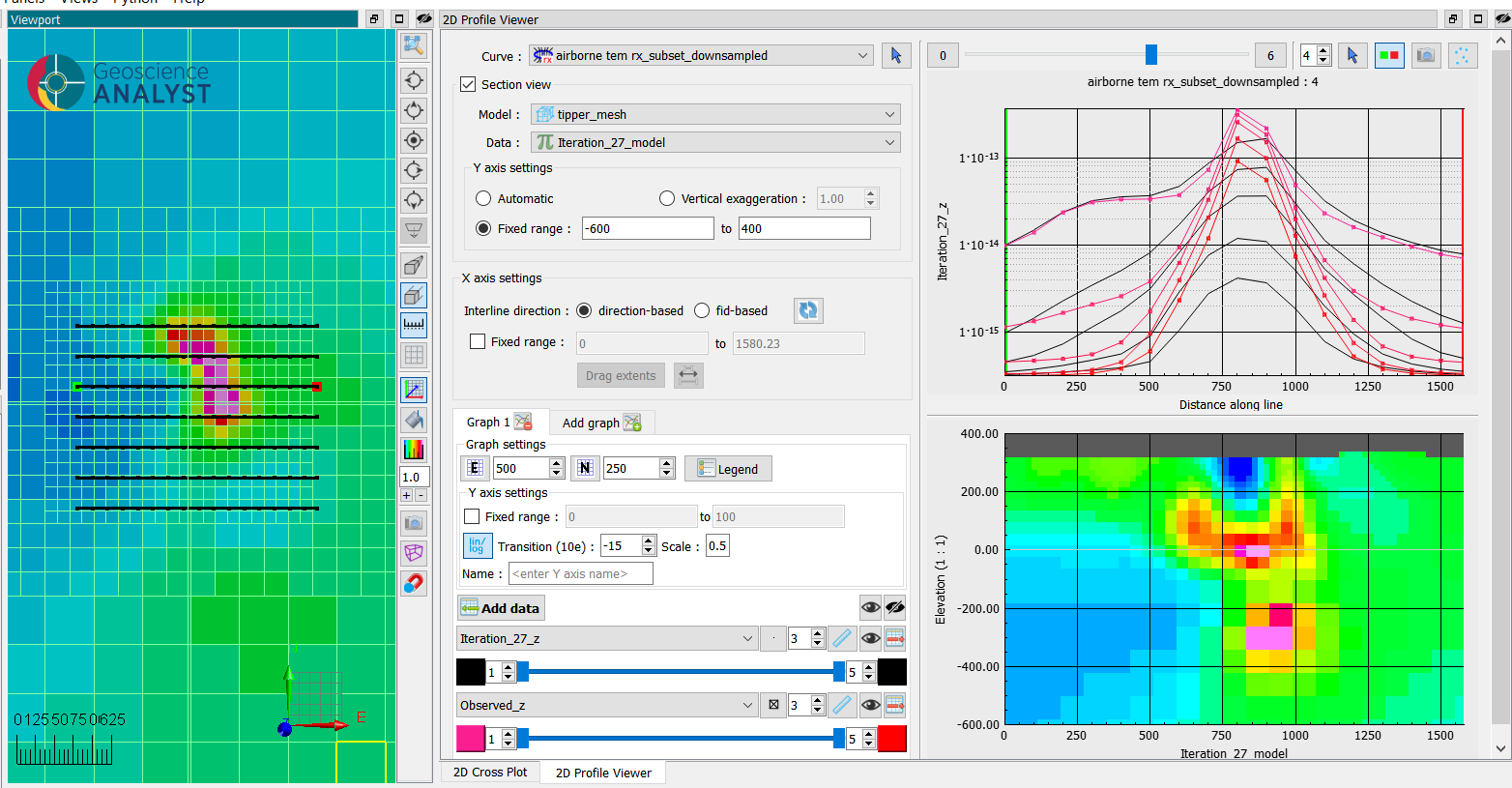Image resolution: width=1512 pixels, height=788 pixels.
Task: Click the purple wireframe cube icon
Action: click(x=414, y=553)
